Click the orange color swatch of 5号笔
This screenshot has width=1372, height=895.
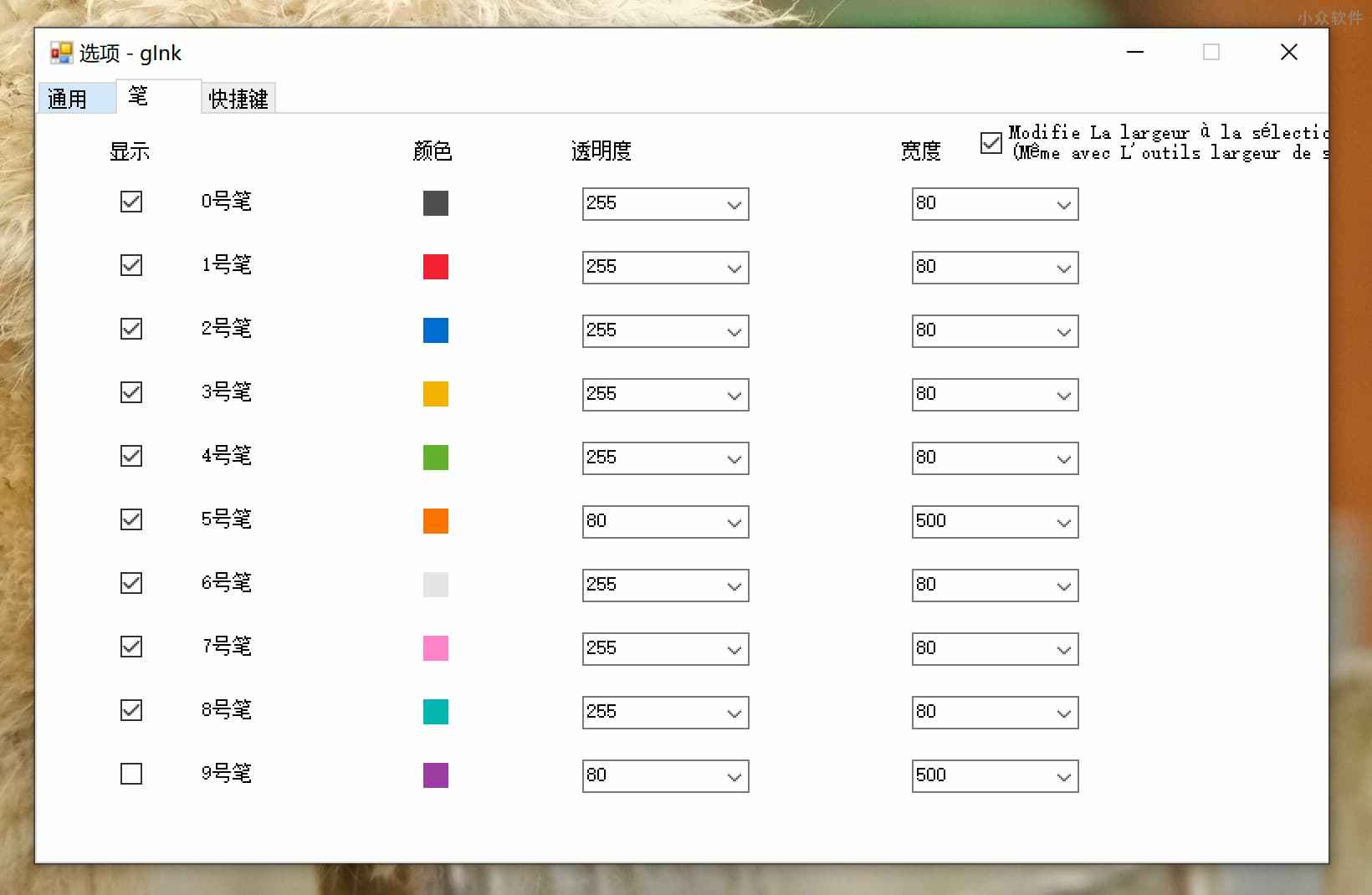pos(435,520)
